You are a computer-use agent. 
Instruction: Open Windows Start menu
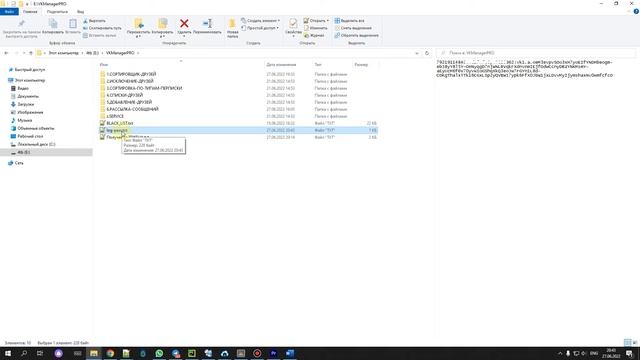tap(8, 353)
